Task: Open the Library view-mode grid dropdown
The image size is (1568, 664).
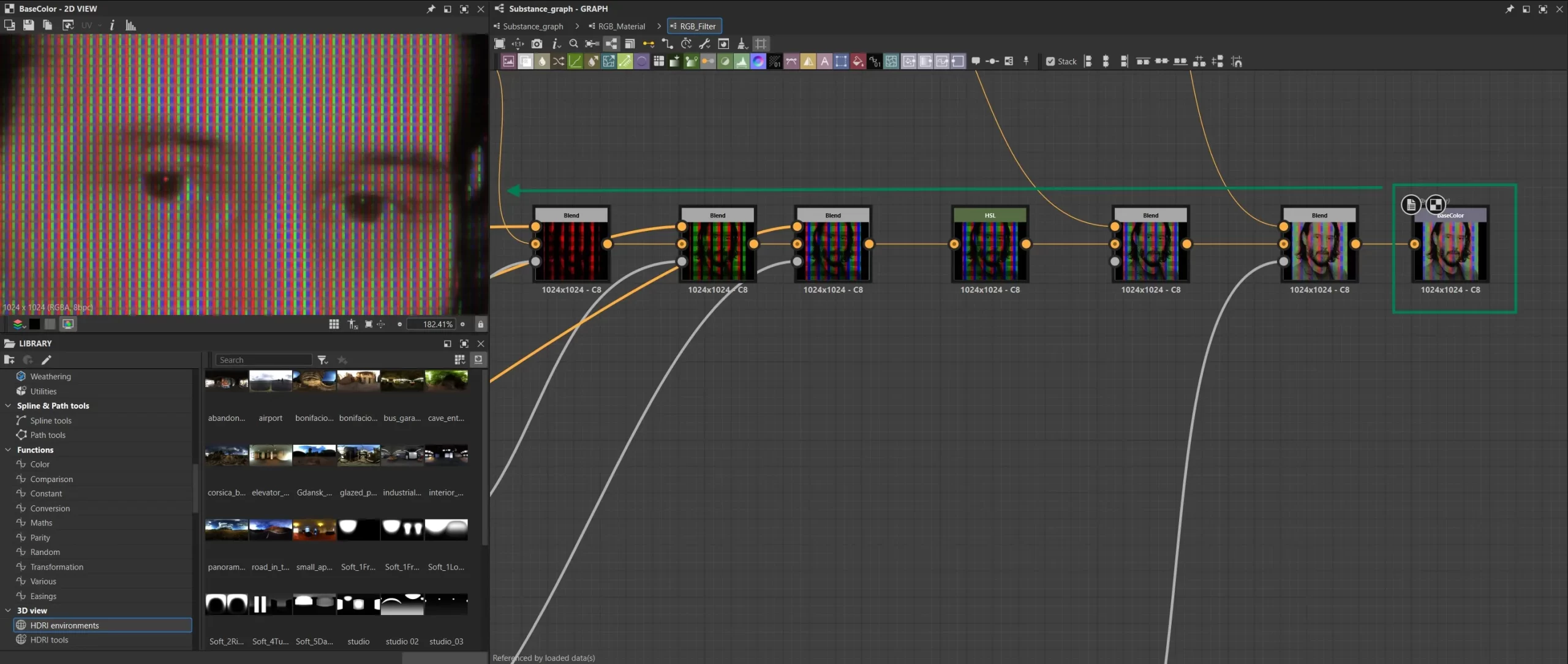Action: pos(459,360)
